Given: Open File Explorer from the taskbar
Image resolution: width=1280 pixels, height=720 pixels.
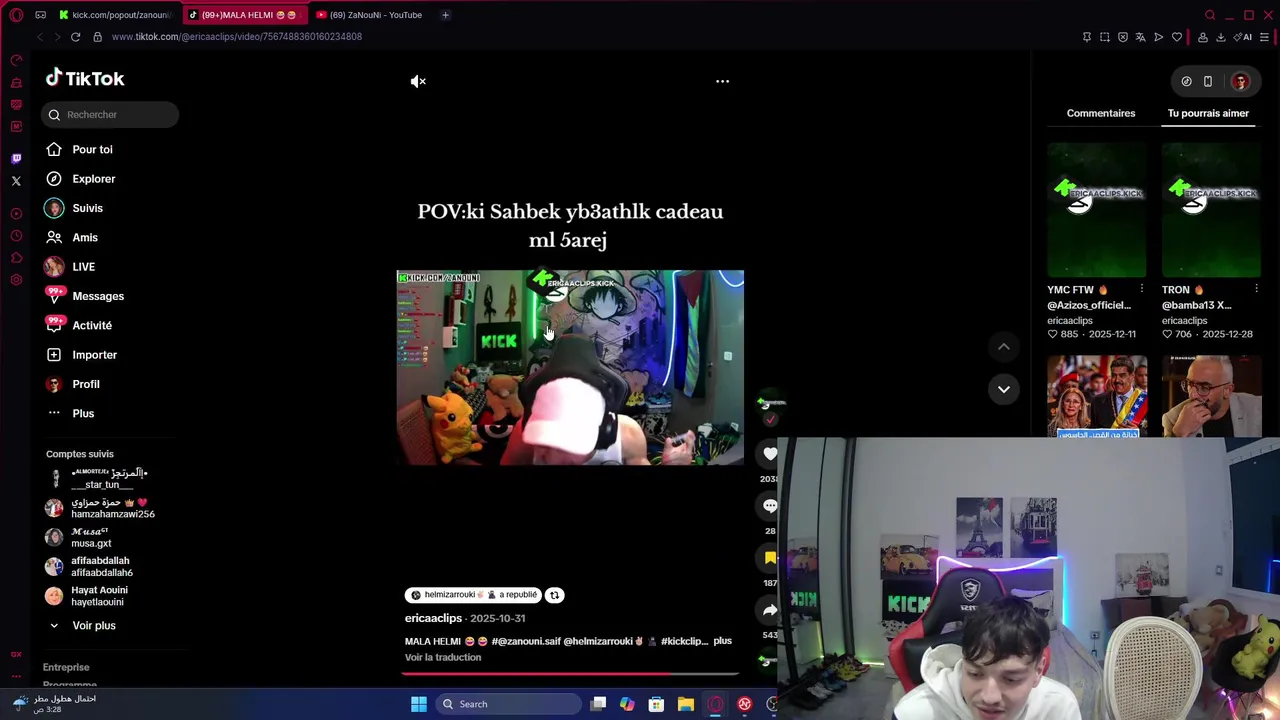Looking at the screenshot, I should [685, 704].
